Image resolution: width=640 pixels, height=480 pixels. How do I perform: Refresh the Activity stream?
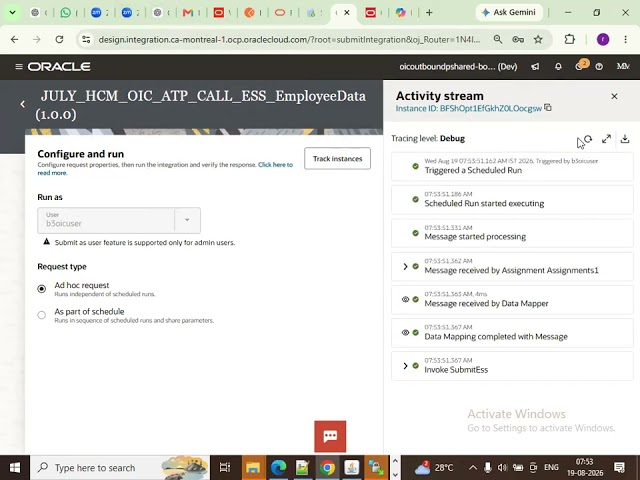tap(588, 139)
